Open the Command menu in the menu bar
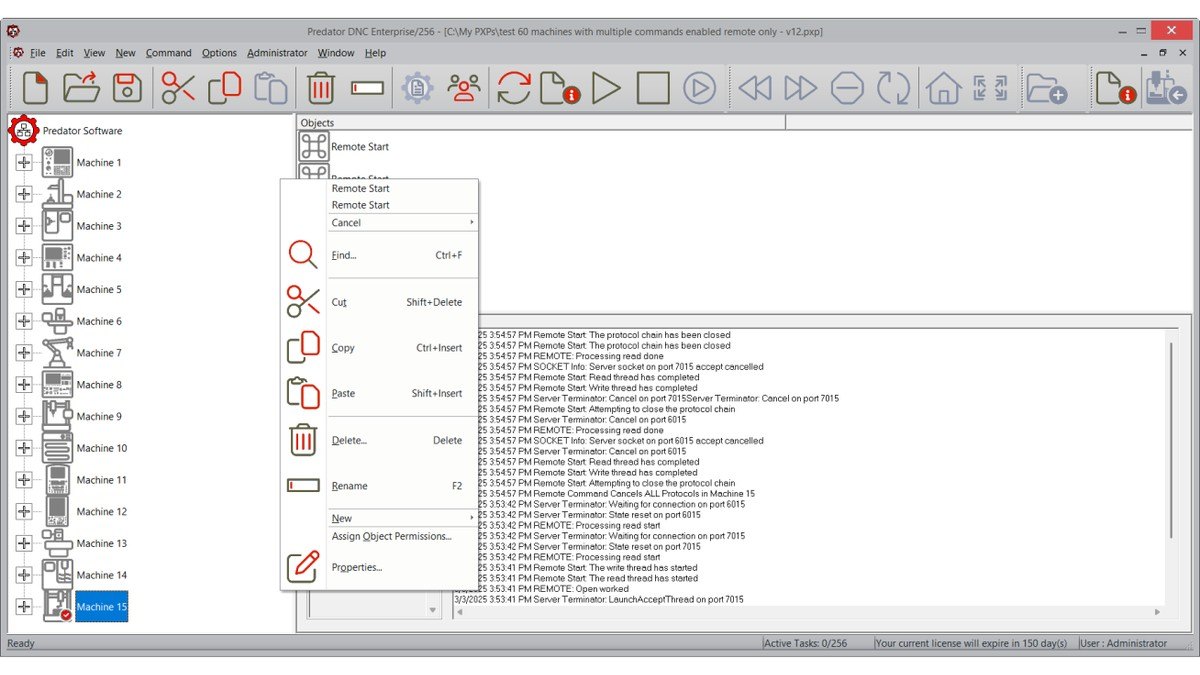This screenshot has width=1200, height=675. pos(168,53)
